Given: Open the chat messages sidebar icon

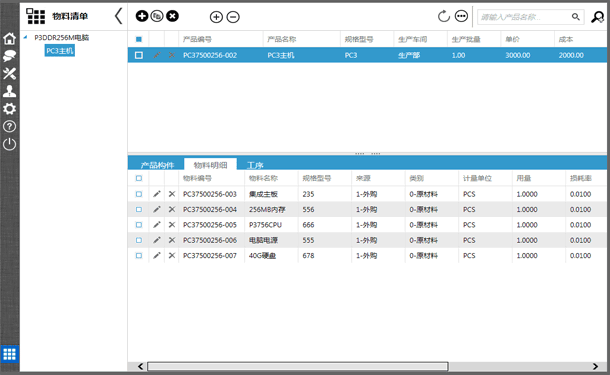Looking at the screenshot, I should click(x=9, y=56).
